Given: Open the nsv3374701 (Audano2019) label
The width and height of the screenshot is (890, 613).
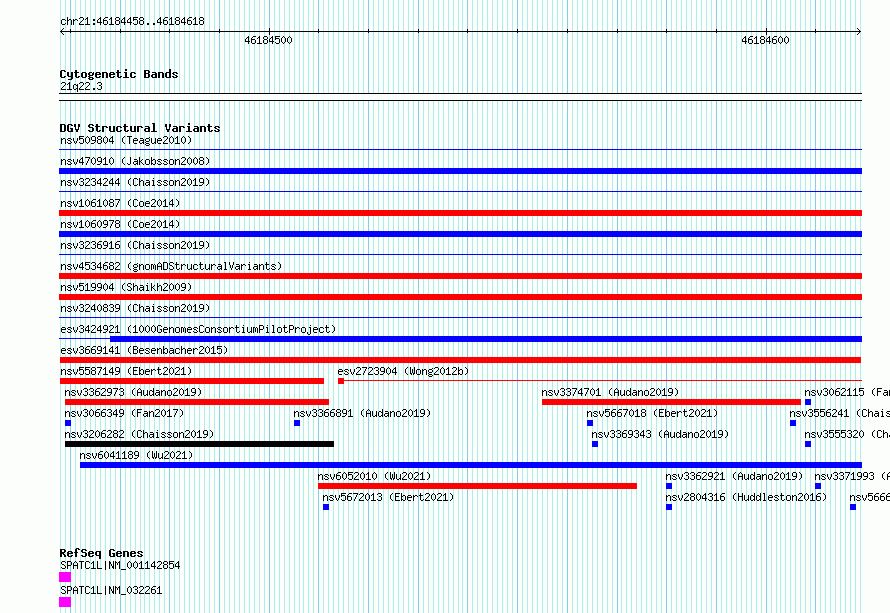Looking at the screenshot, I should [x=610, y=392].
